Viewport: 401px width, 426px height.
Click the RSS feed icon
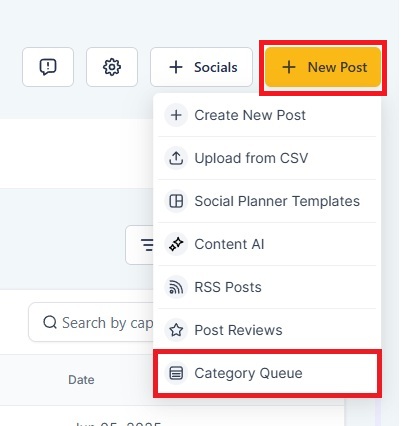click(176, 287)
